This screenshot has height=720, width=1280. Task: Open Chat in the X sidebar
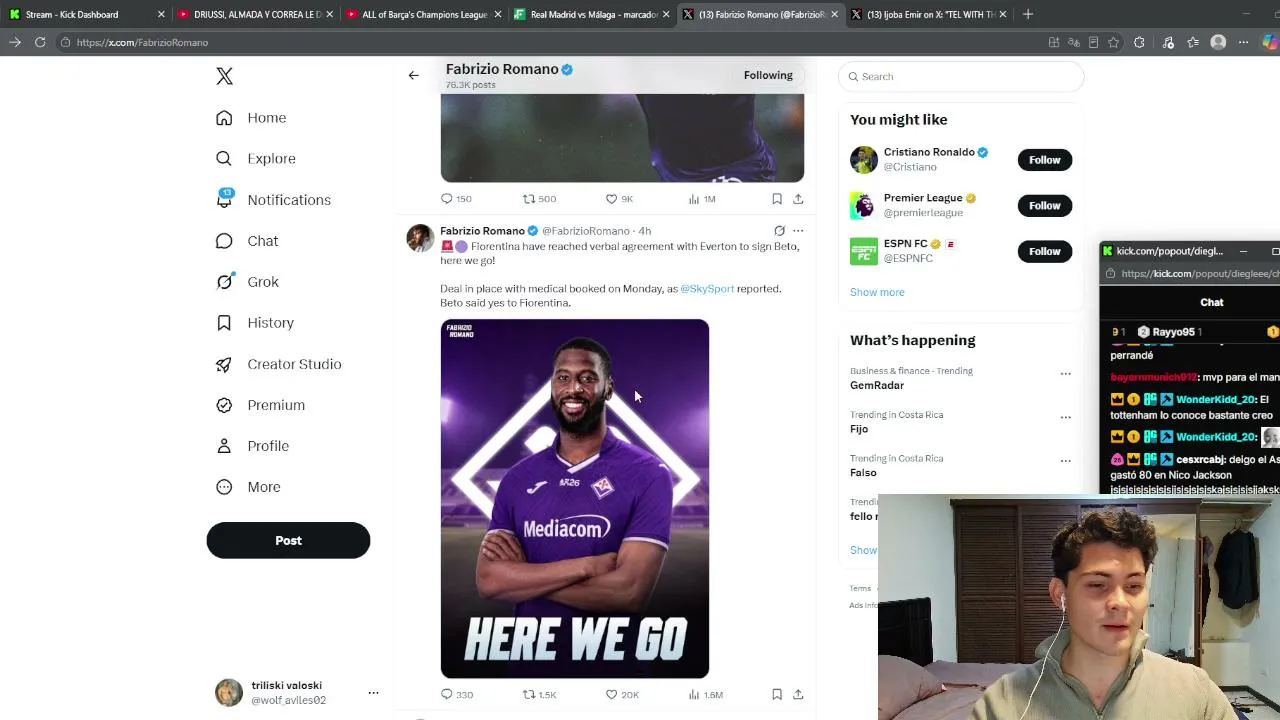[x=247, y=241]
